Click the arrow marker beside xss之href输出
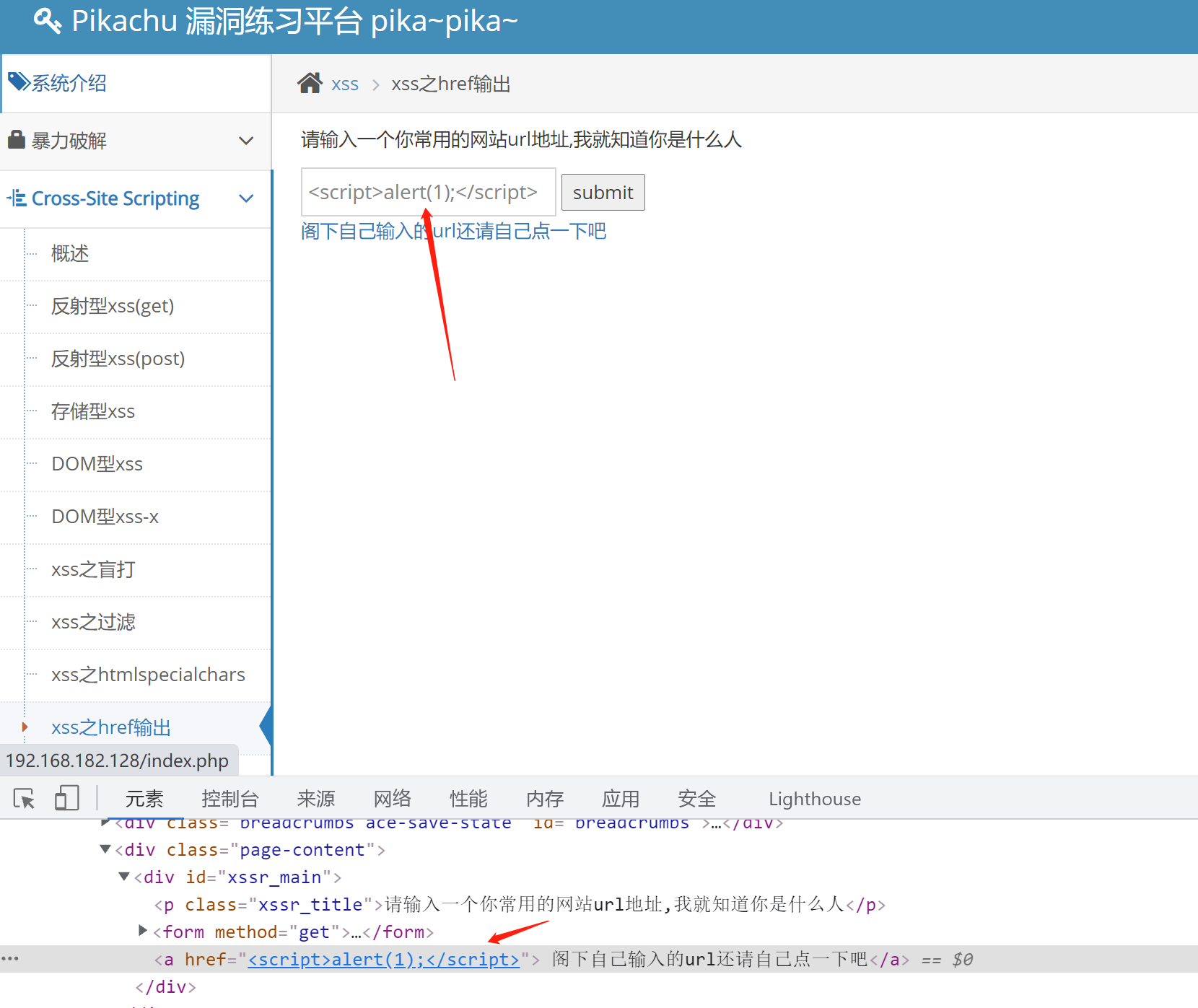 point(25,727)
